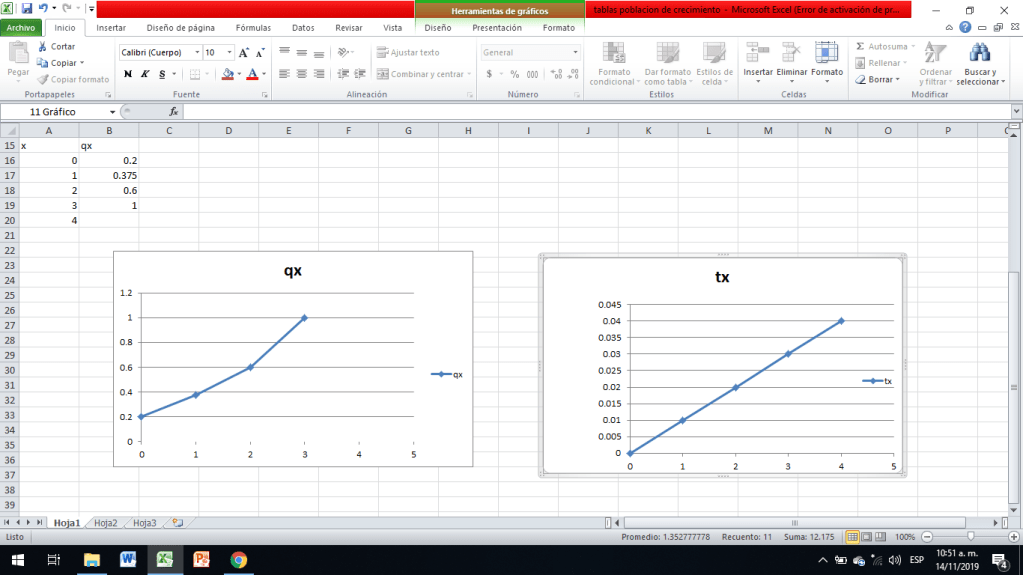Switch to the Hoja2 sheet tab
Screen dimensions: 1023x575
(x=106, y=522)
